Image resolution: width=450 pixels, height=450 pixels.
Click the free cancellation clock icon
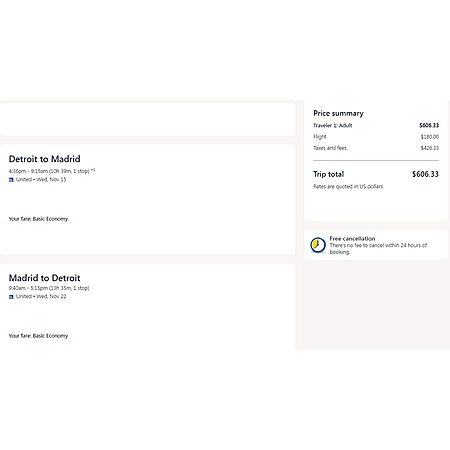(318, 245)
